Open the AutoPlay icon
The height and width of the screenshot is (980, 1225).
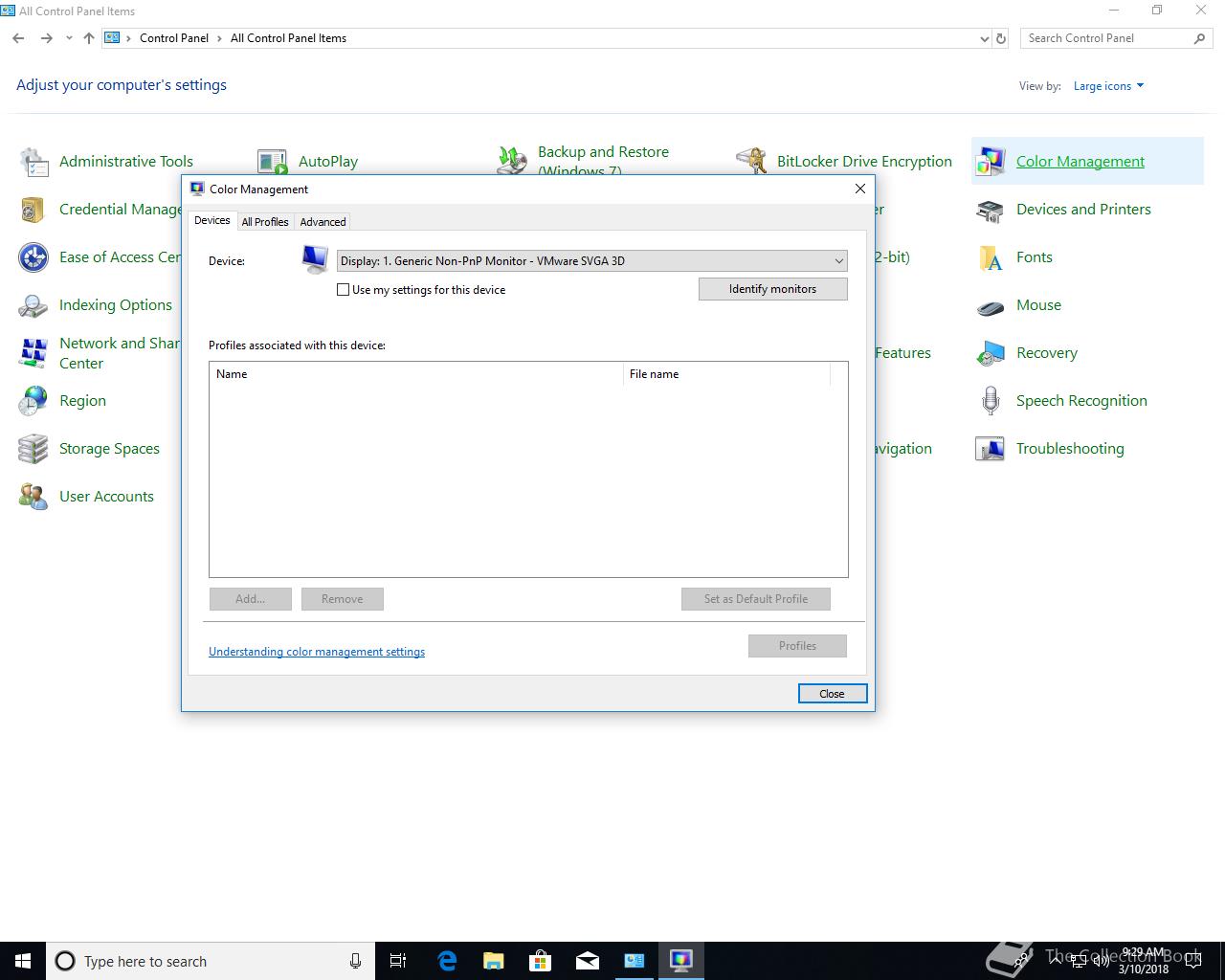pyautogui.click(x=273, y=162)
